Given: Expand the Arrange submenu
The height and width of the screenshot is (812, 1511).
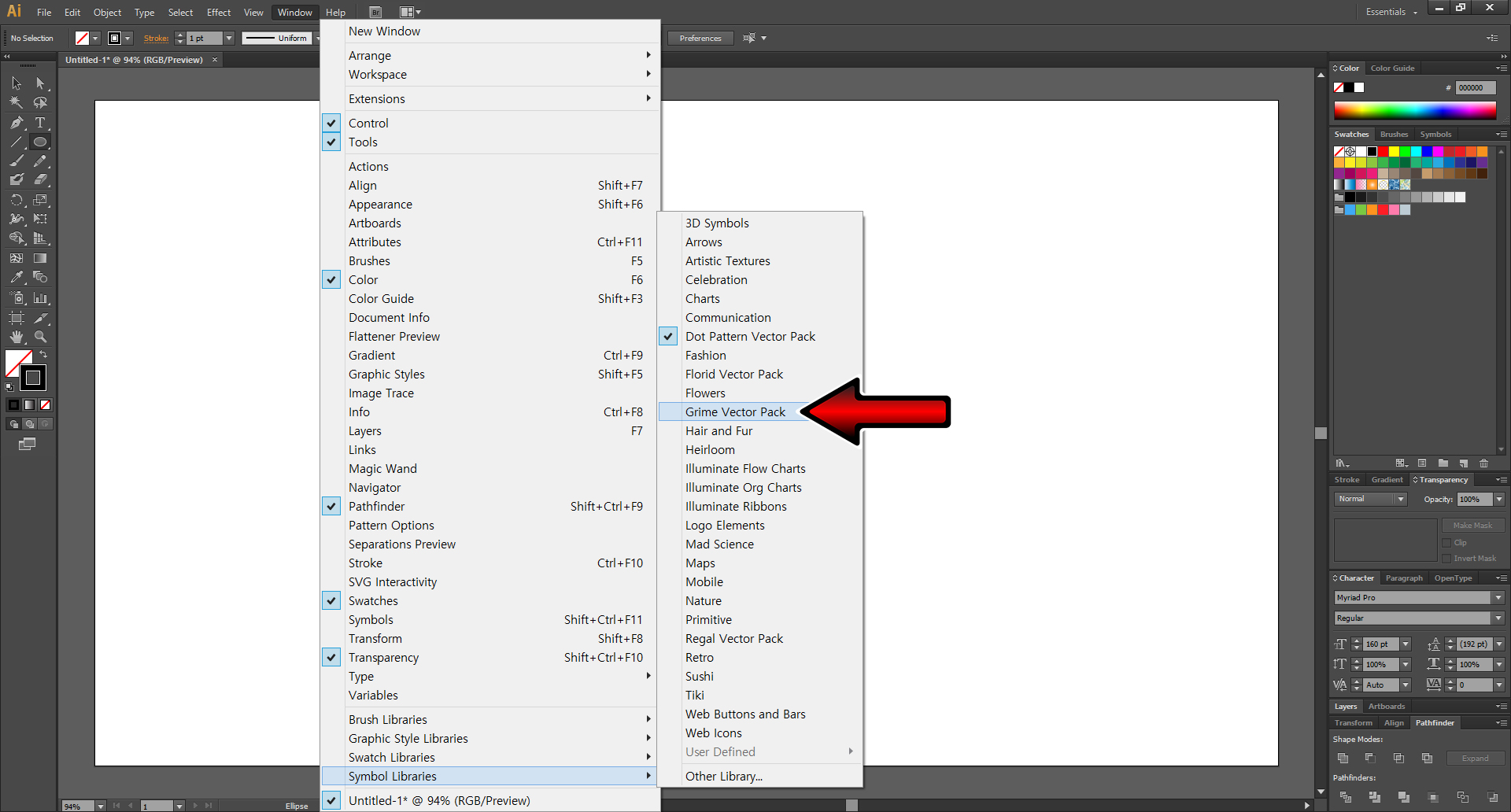Looking at the screenshot, I should 490,55.
